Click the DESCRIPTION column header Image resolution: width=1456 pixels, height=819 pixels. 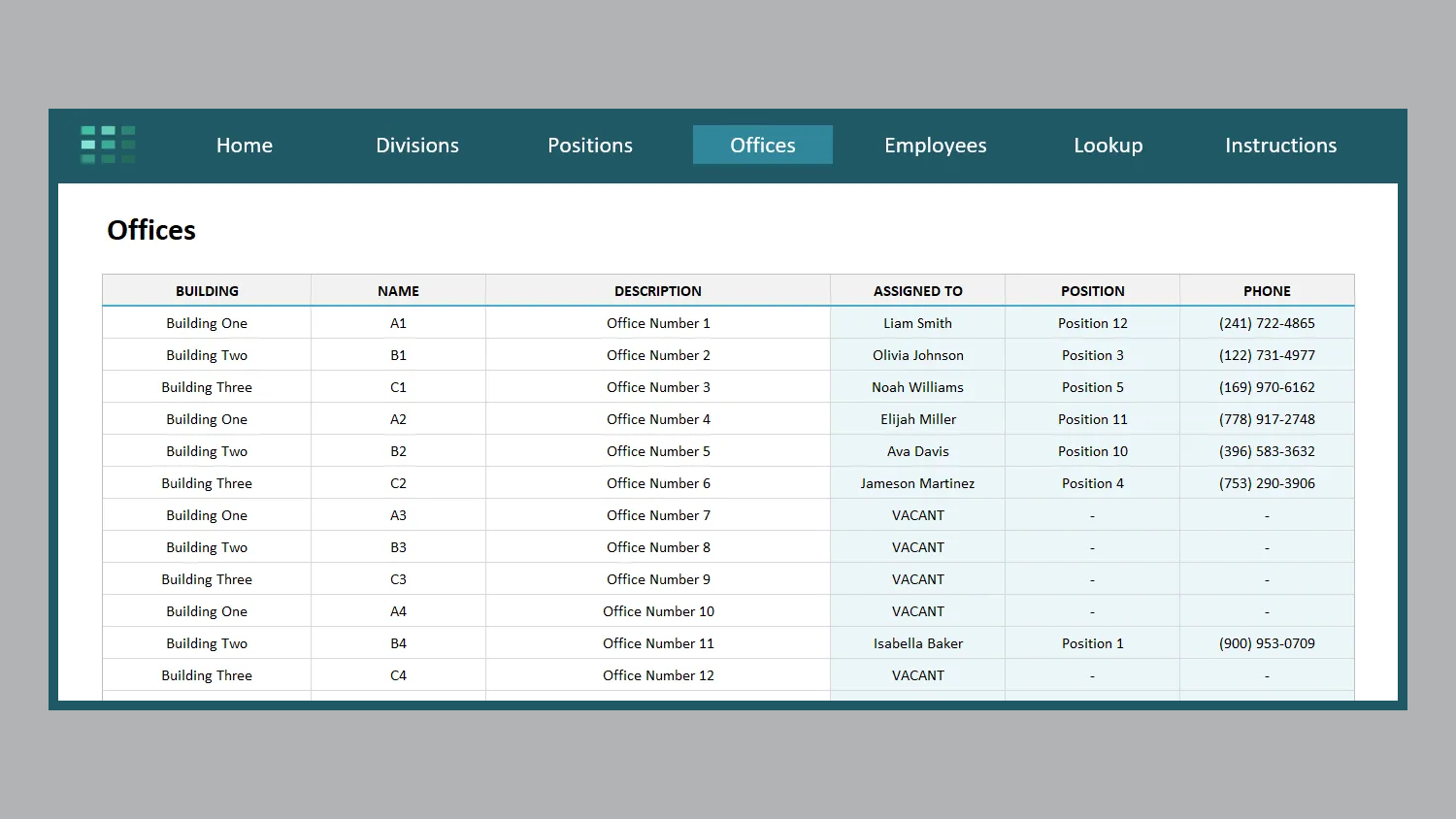658,291
